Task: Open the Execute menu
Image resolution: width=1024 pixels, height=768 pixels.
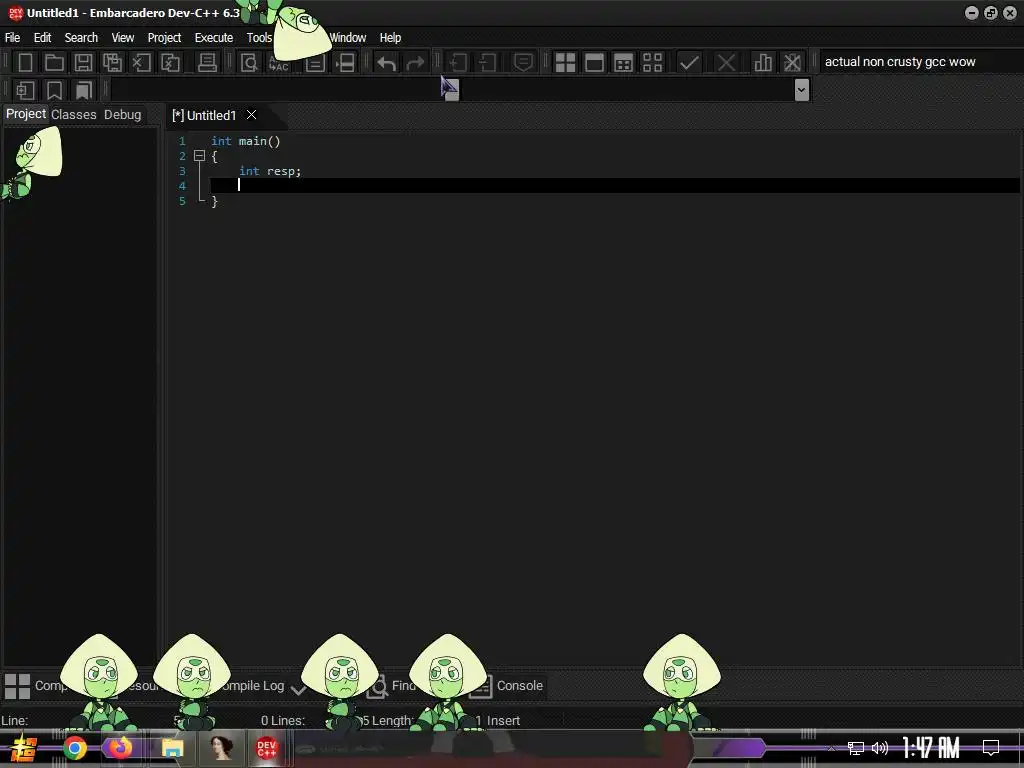Action: [x=214, y=37]
